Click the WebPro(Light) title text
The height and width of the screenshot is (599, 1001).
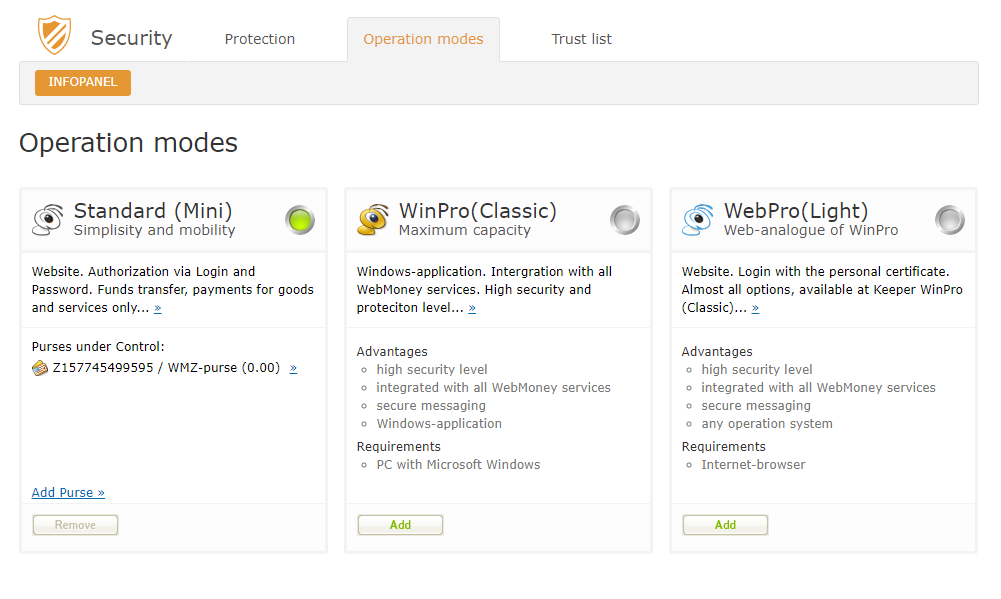click(796, 211)
